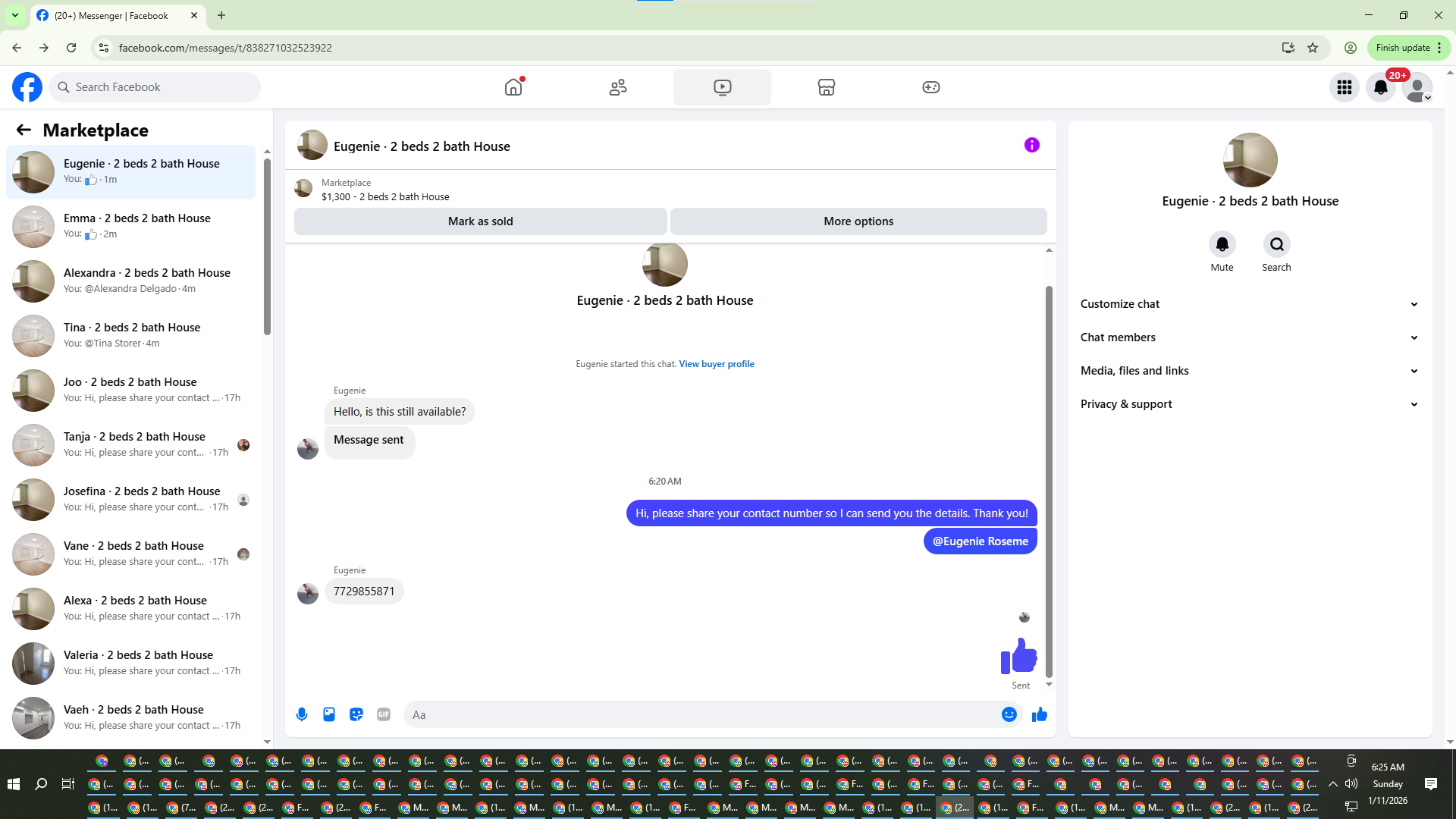The image size is (1456, 819).
Task: Open the Facebook Home feed icon
Action: [513, 87]
